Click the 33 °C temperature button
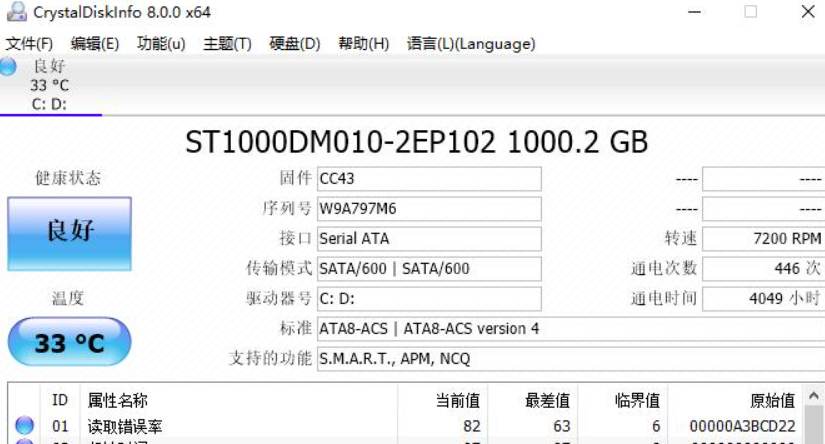This screenshot has width=825, height=444. point(69,342)
